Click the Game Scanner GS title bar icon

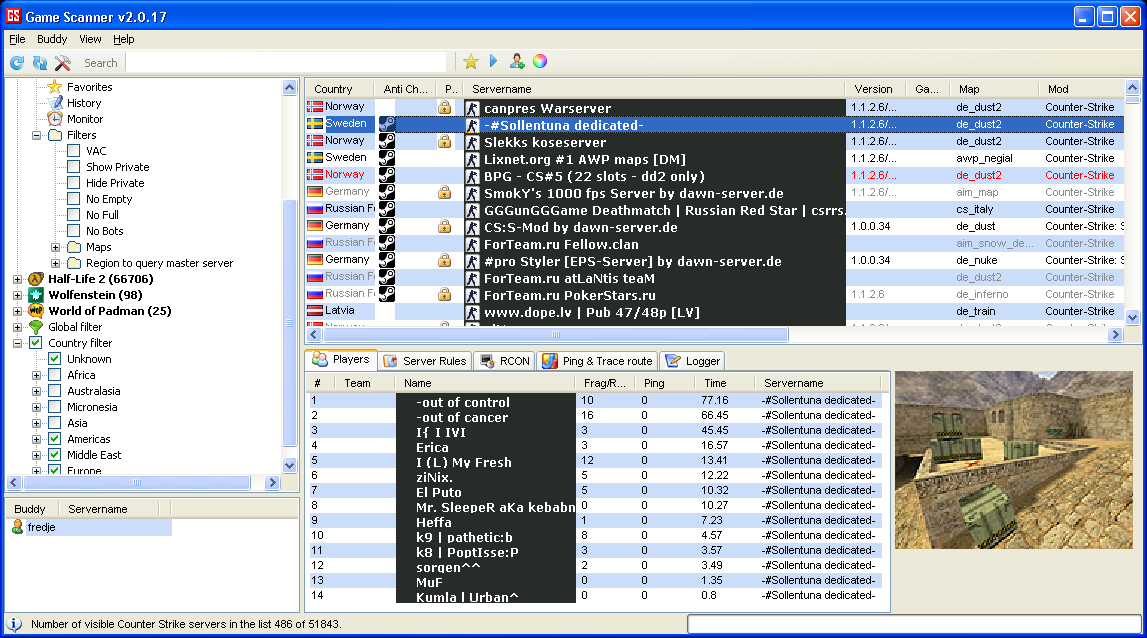click(13, 16)
